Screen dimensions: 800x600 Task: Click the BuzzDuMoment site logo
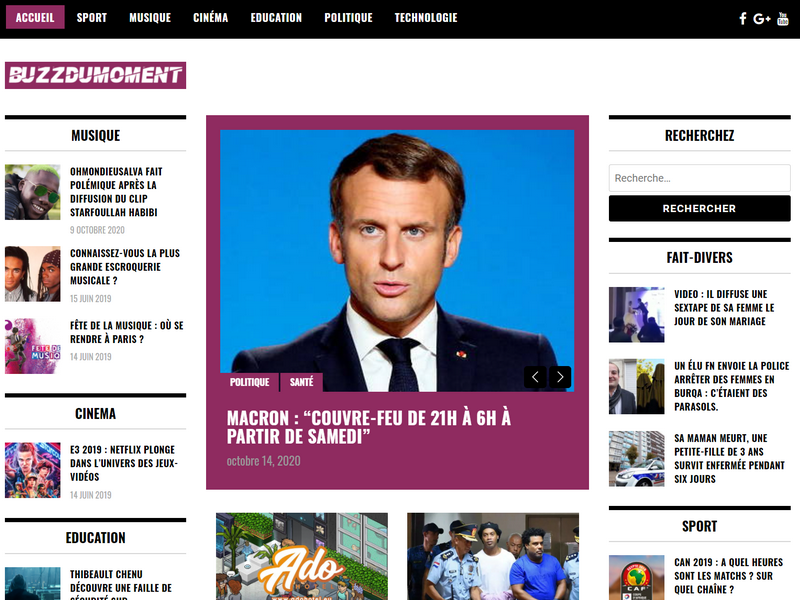point(95,75)
